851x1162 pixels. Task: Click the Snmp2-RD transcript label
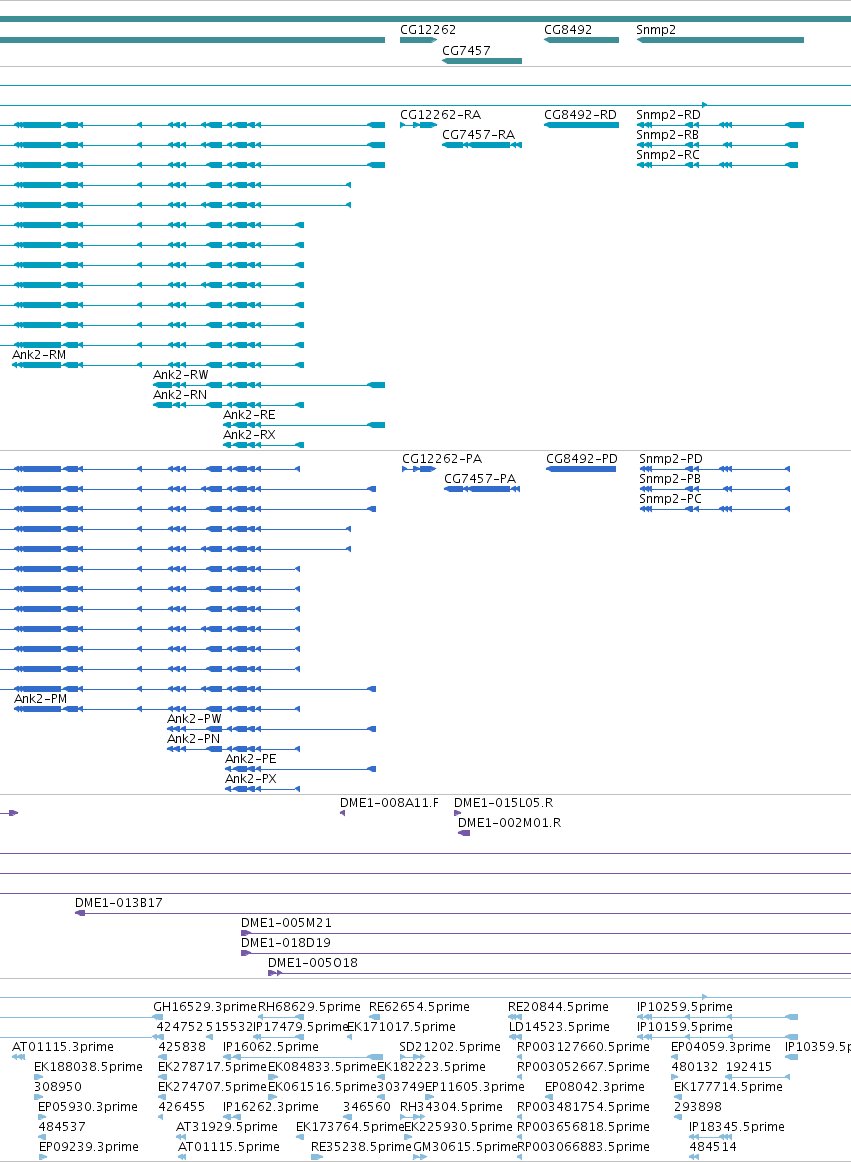pos(668,115)
